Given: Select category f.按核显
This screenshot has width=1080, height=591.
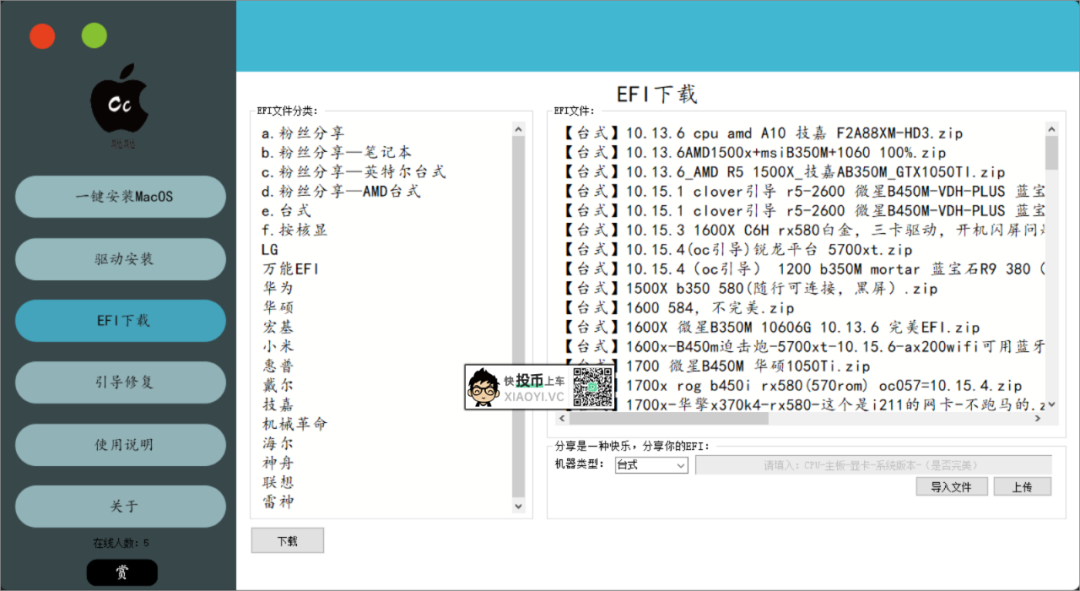Looking at the screenshot, I should (294, 230).
